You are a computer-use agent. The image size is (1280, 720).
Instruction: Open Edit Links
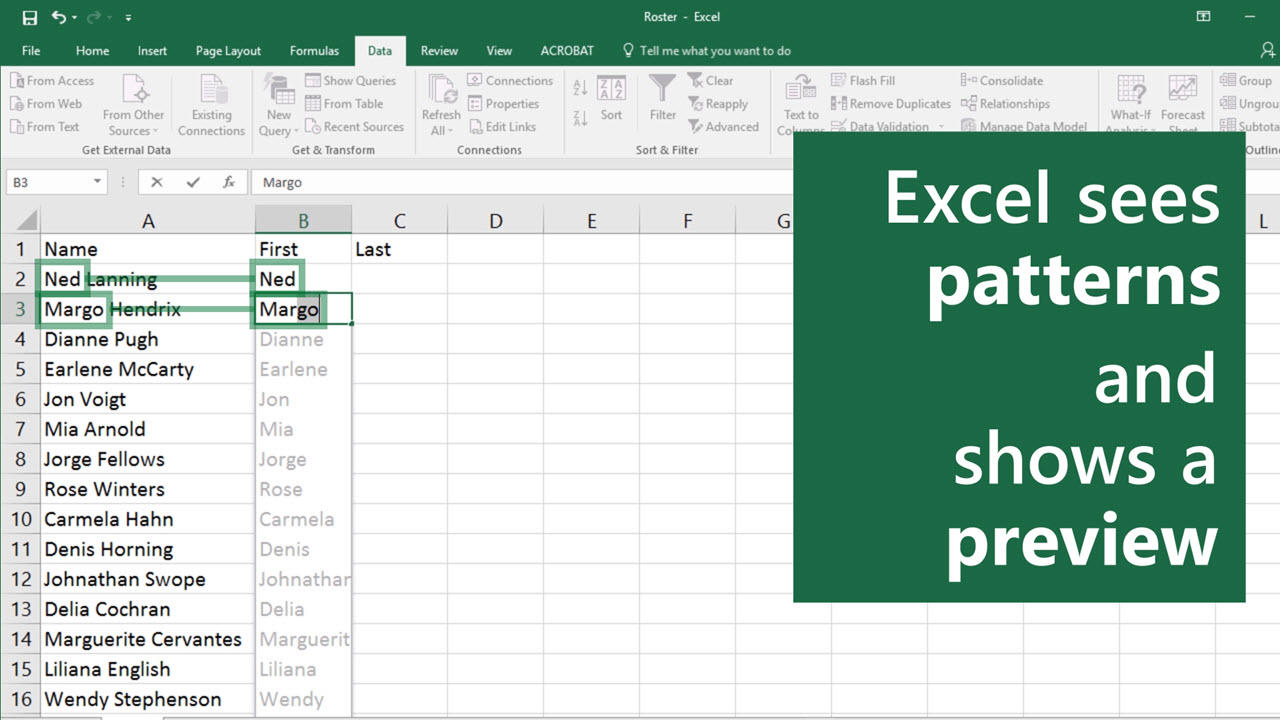(x=505, y=126)
